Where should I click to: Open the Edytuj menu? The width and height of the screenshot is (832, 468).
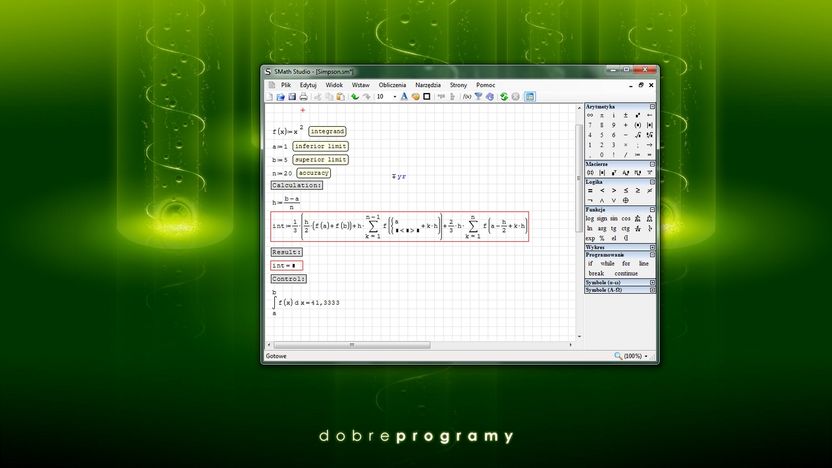click(308, 85)
